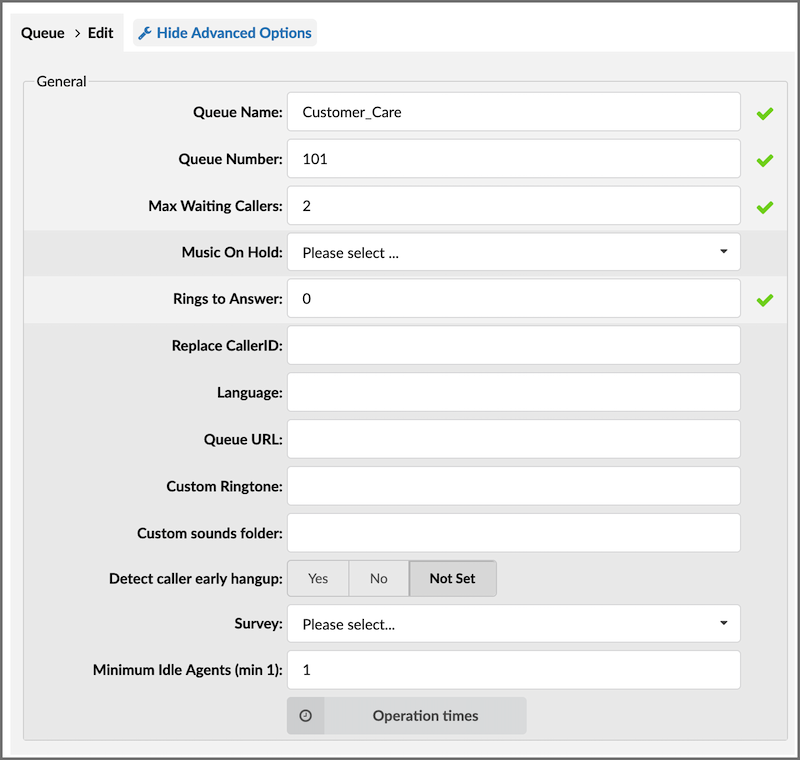
Task: Click the green checkmark next to Queue Number
Action: click(765, 160)
